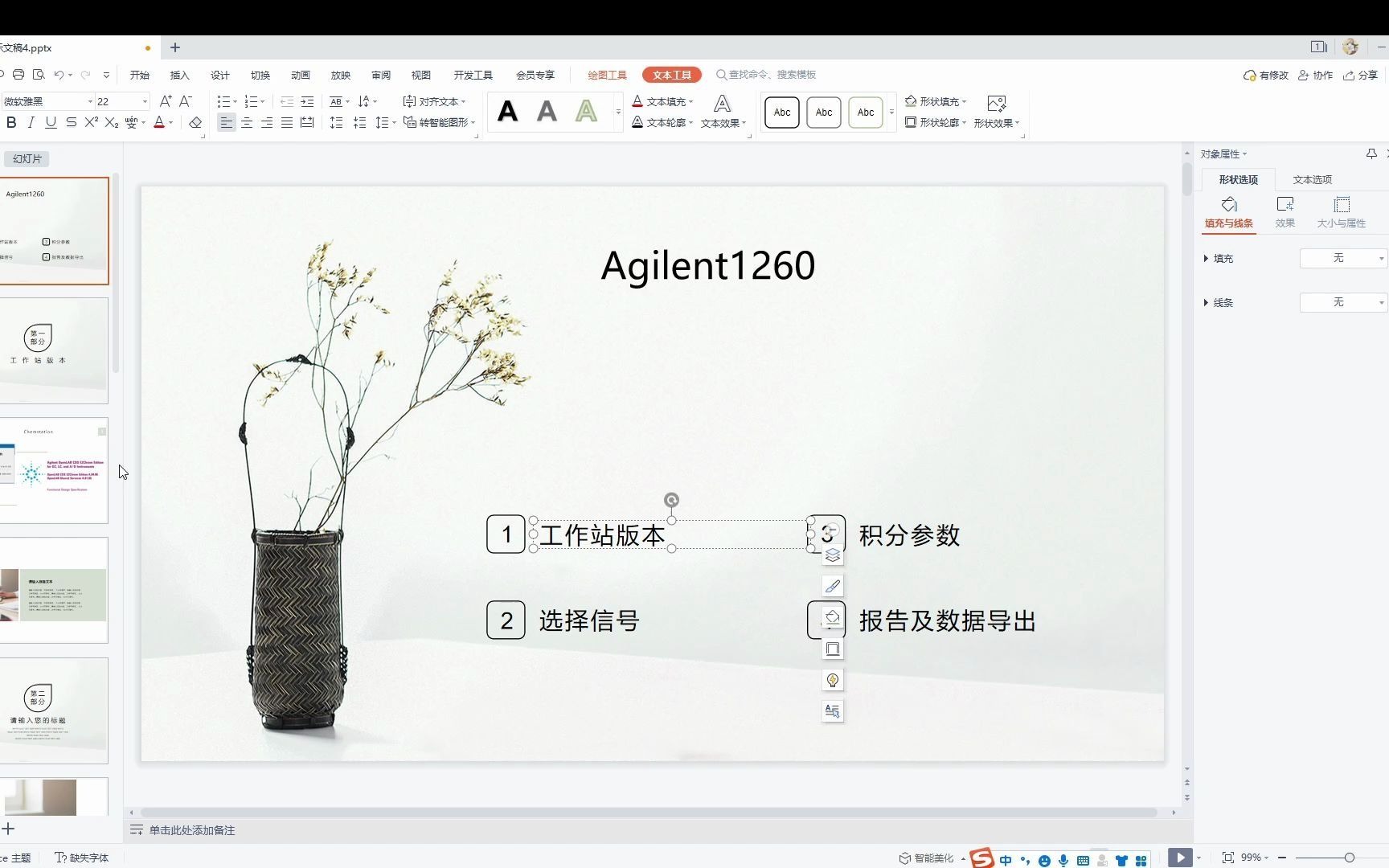The width and height of the screenshot is (1389, 868).
Task: Switch to 绘图工具 tab
Action: (607, 75)
